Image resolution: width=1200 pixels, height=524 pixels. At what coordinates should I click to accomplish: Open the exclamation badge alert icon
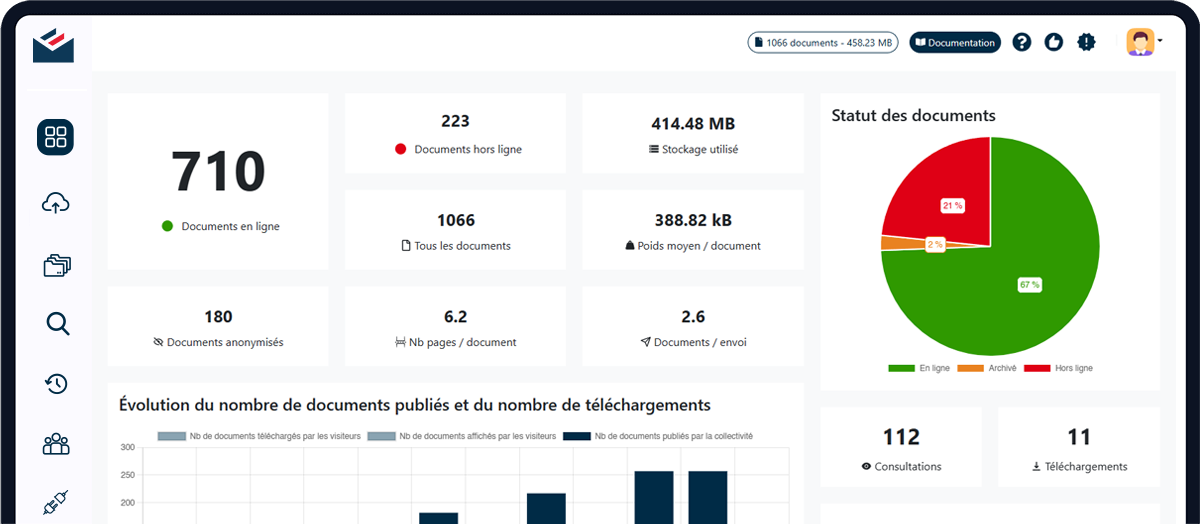(x=1086, y=42)
